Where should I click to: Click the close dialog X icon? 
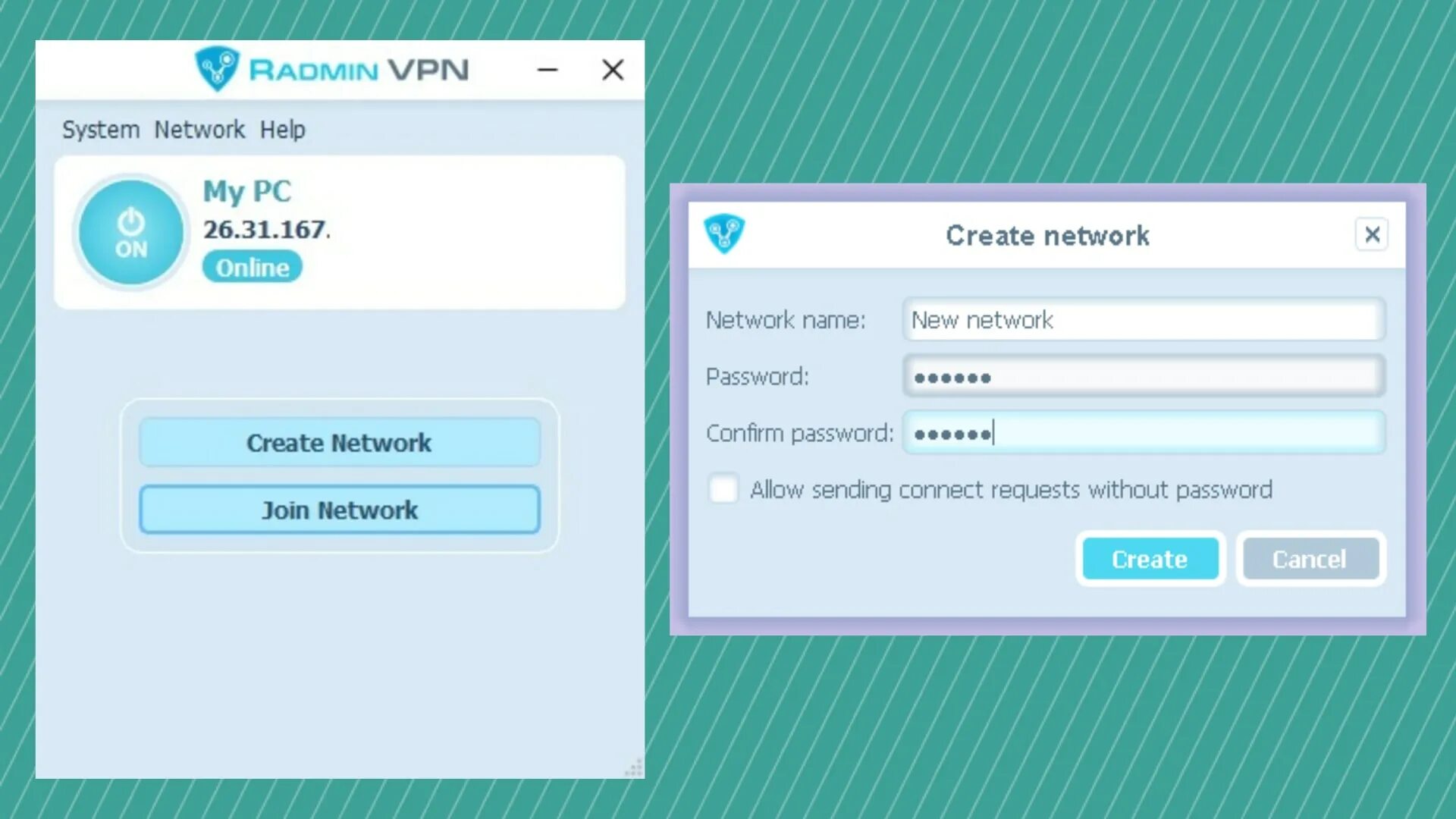[1371, 233]
